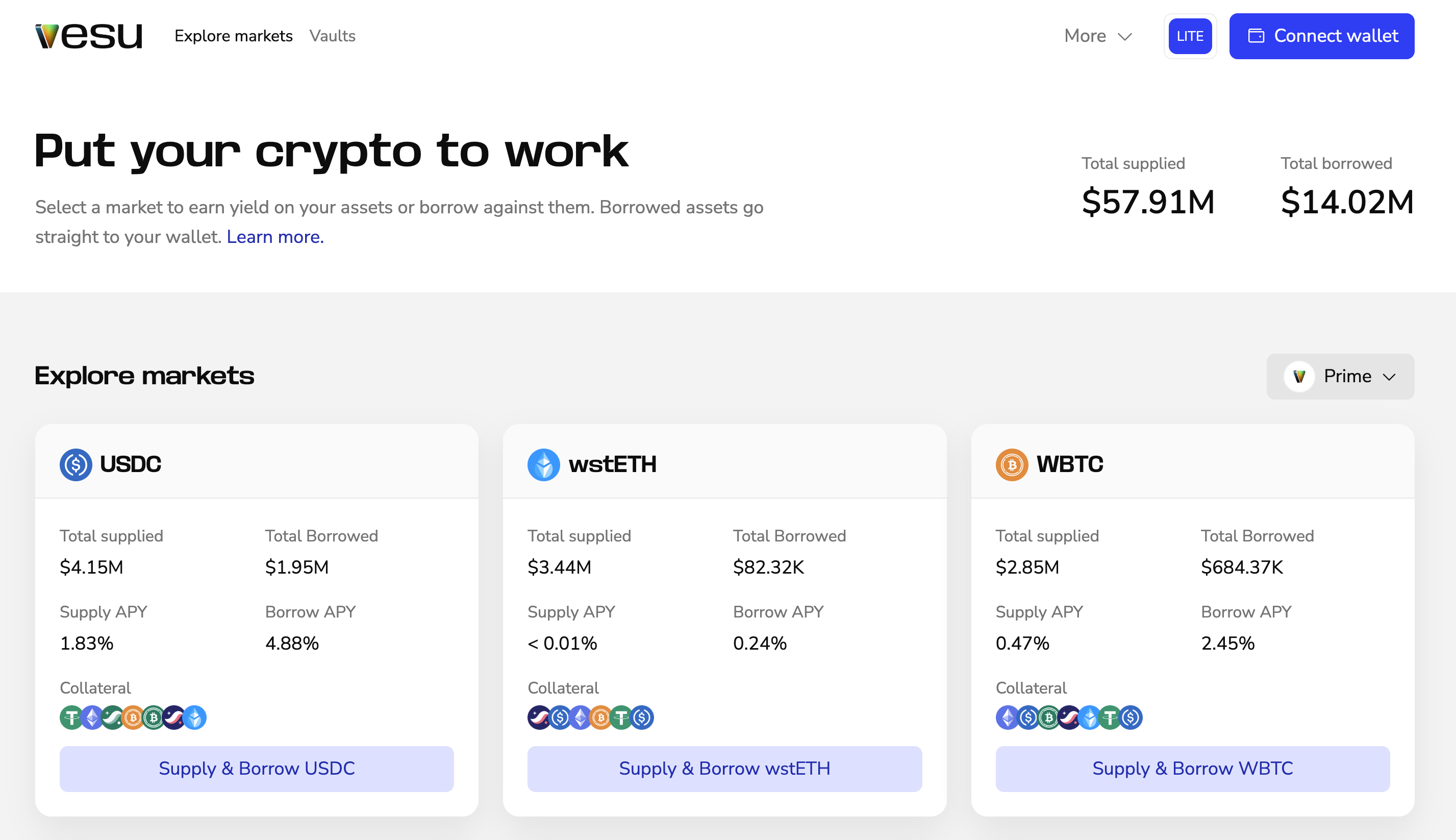The width and height of the screenshot is (1456, 840).
Task: Go to Explore markets in top navigation
Action: tap(234, 36)
